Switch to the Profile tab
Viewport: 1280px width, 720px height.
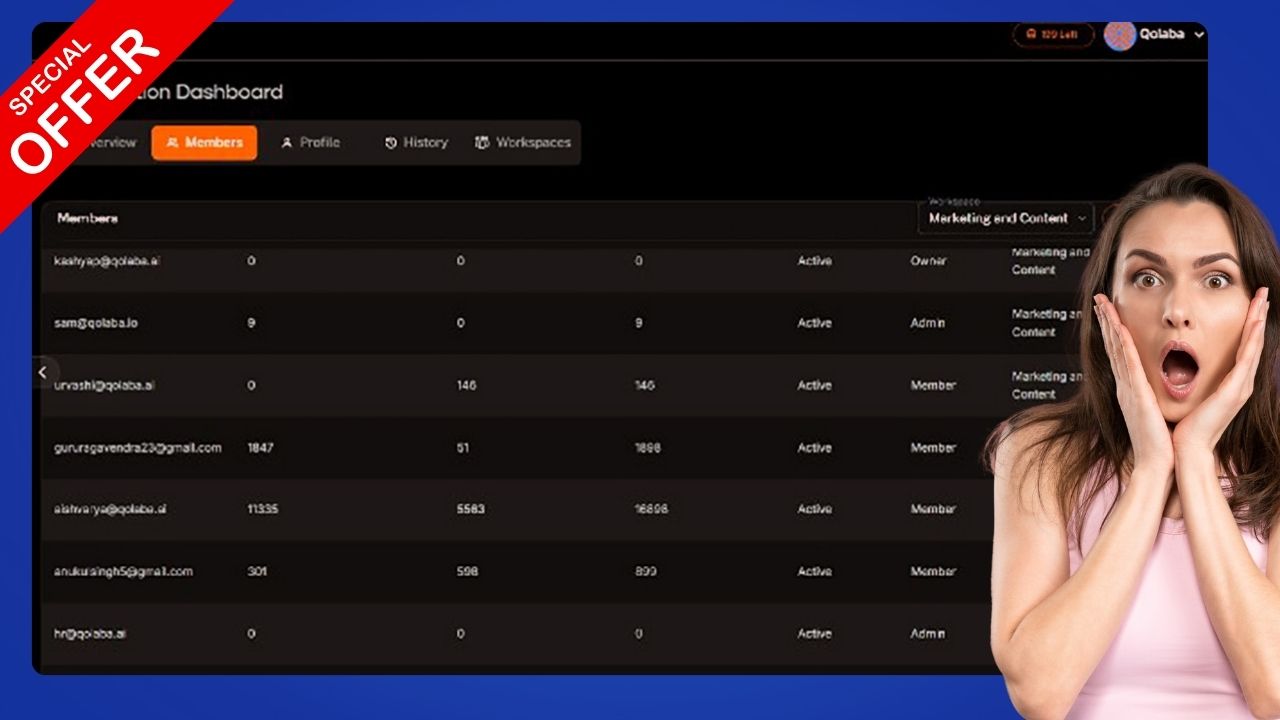click(310, 142)
